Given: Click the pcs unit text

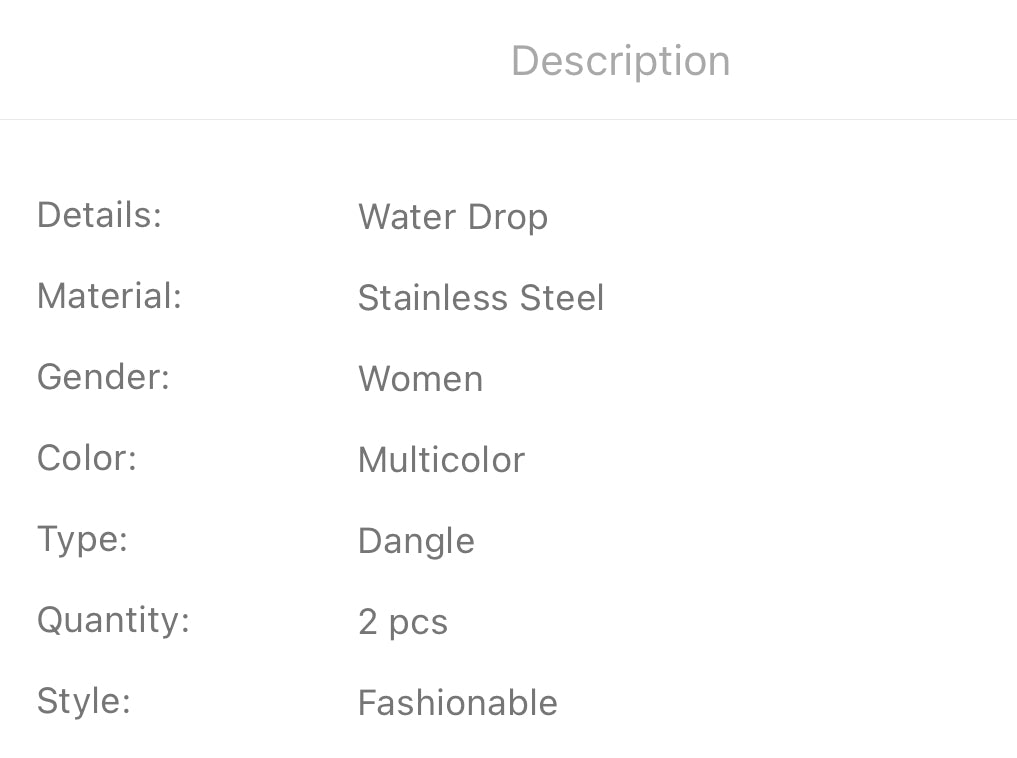Looking at the screenshot, I should pos(418,623).
